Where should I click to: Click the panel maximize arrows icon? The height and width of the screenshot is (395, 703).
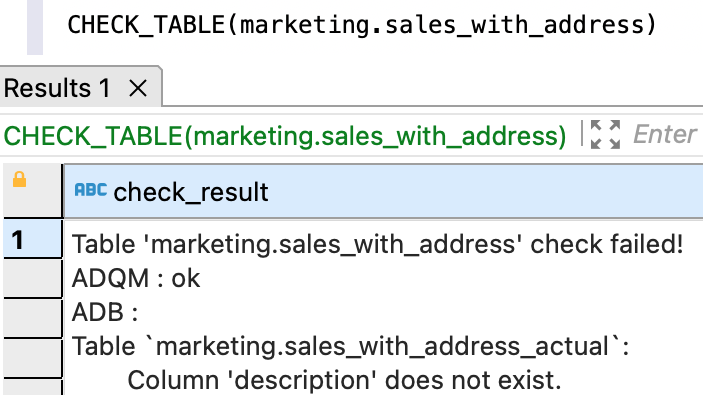point(605,135)
